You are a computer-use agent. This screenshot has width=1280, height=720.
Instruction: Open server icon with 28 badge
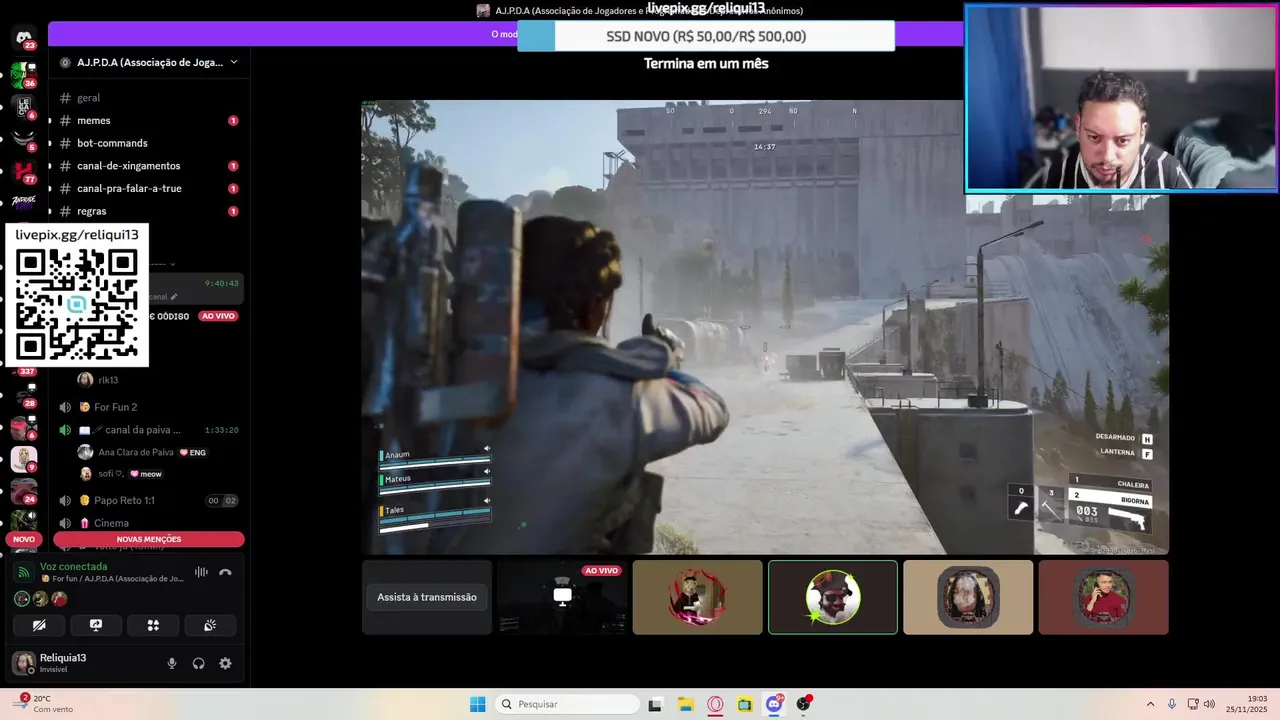pos(23,396)
